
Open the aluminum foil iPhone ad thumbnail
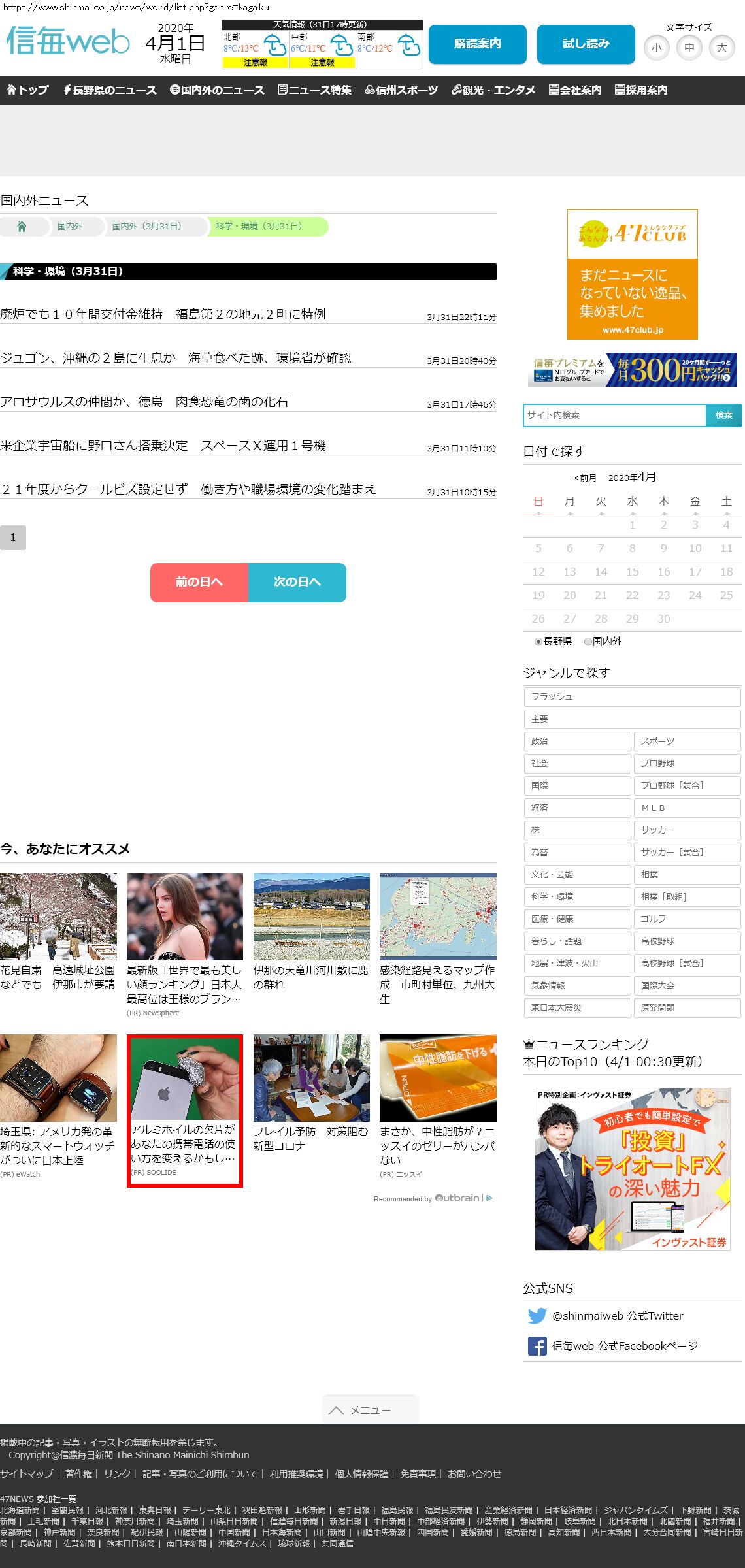pyautogui.click(x=185, y=1078)
